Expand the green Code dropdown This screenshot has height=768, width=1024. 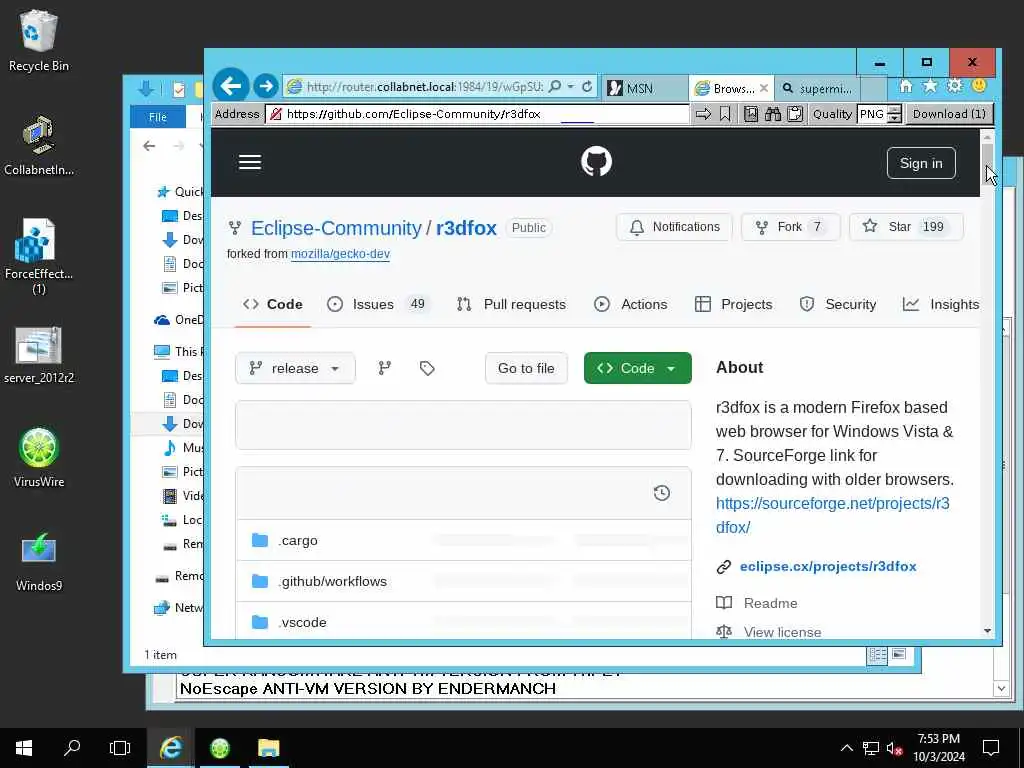coord(637,368)
